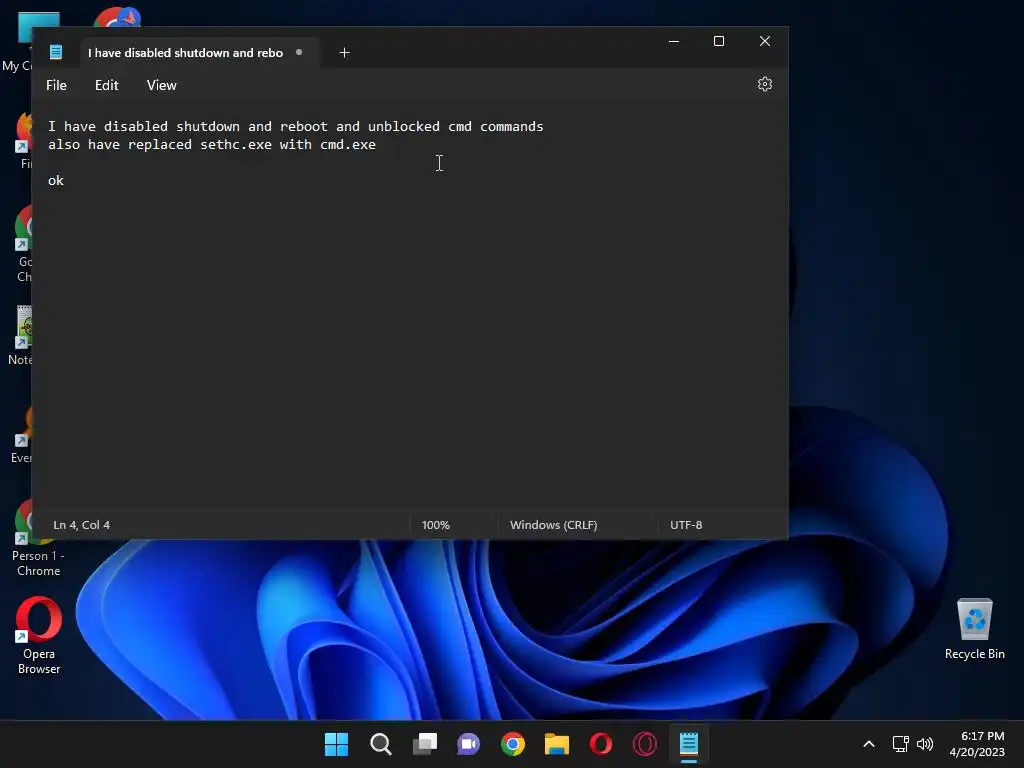Click the UTF-8 encoding status entry
1024x768 pixels.
tap(686, 525)
